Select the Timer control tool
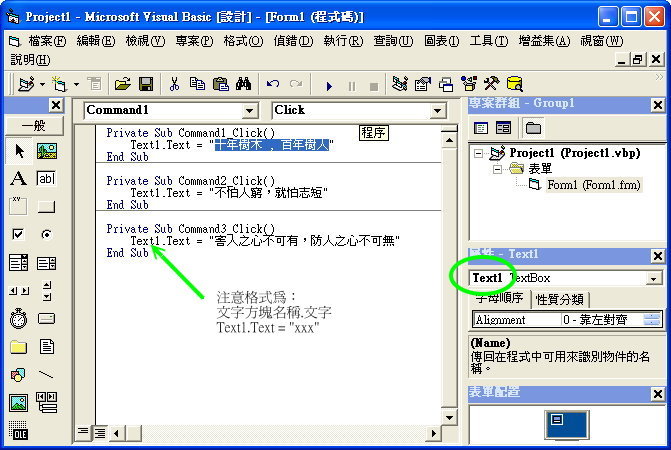The height and width of the screenshot is (450, 671). pyautogui.click(x=18, y=319)
